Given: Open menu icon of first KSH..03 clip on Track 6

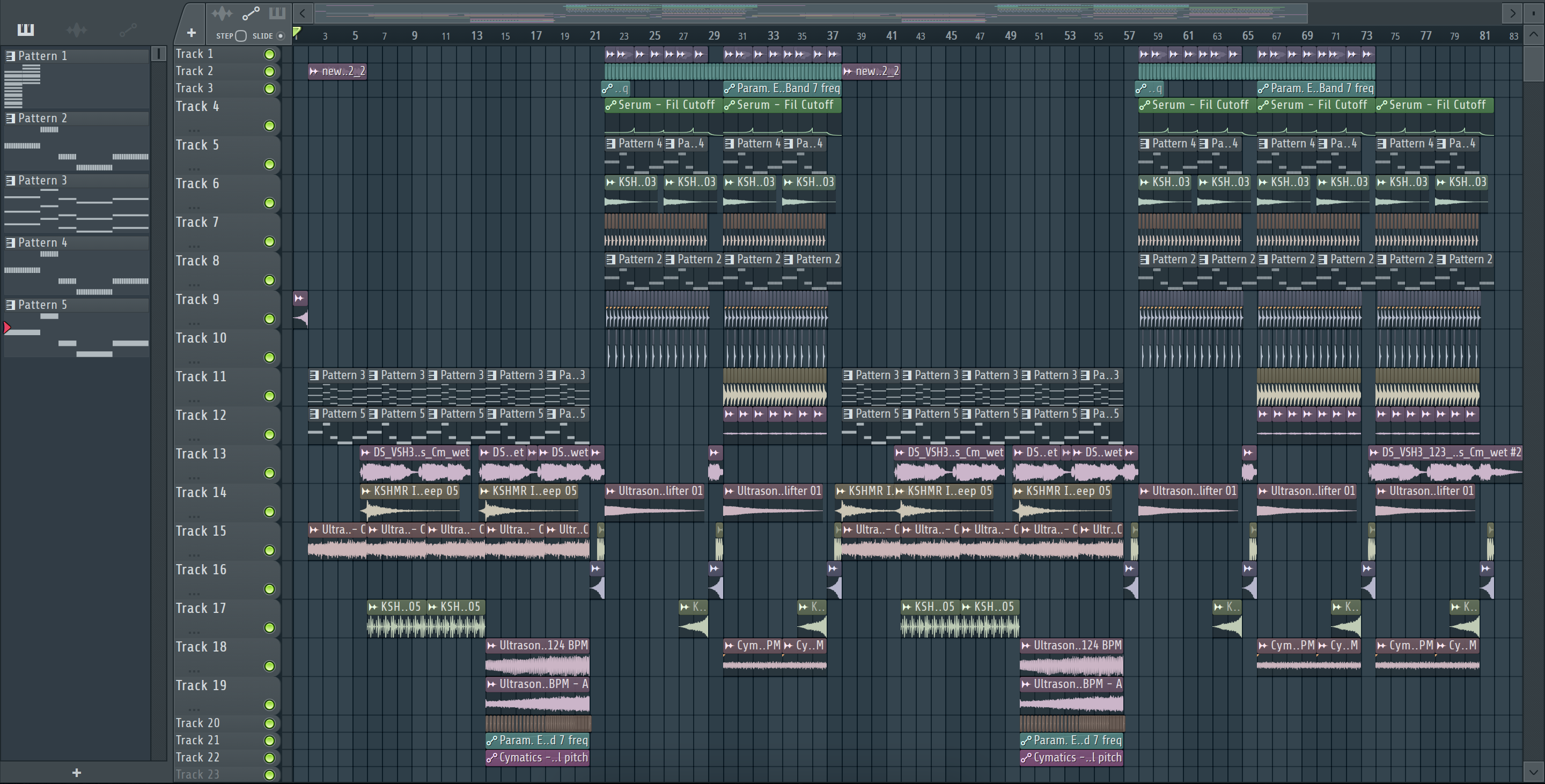Looking at the screenshot, I should click(611, 182).
